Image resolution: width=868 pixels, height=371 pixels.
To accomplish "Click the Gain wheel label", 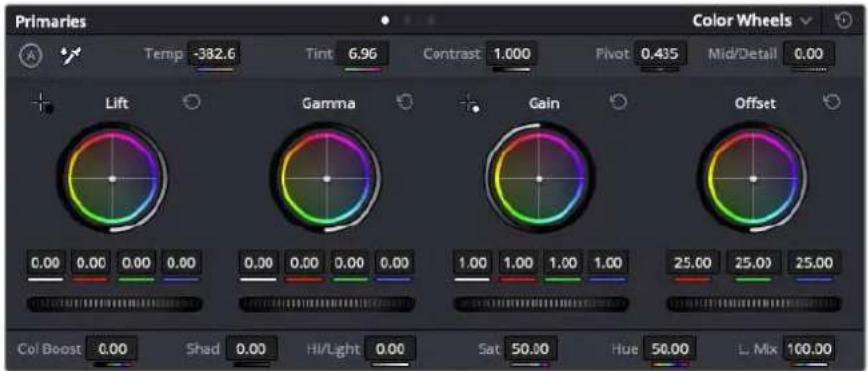I will tap(544, 103).
